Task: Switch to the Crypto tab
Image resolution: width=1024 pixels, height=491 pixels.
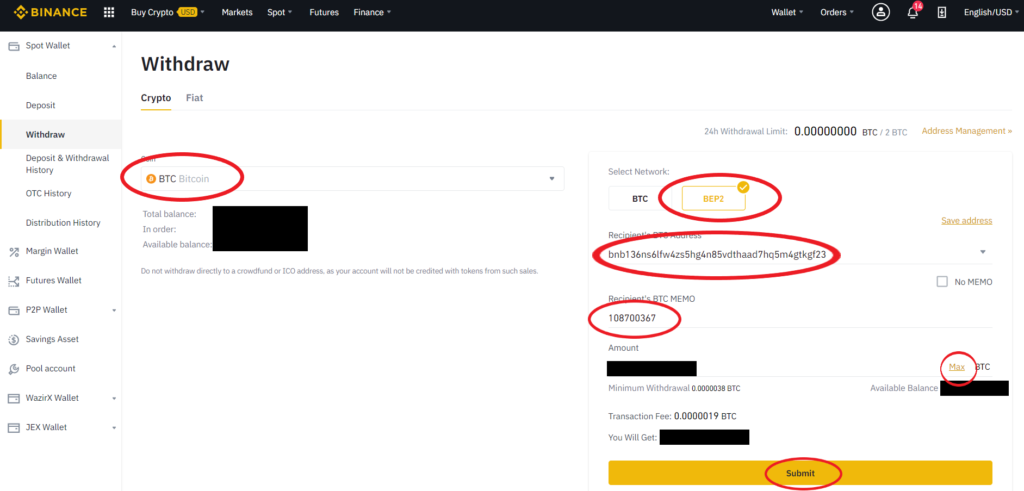Action: (x=156, y=98)
